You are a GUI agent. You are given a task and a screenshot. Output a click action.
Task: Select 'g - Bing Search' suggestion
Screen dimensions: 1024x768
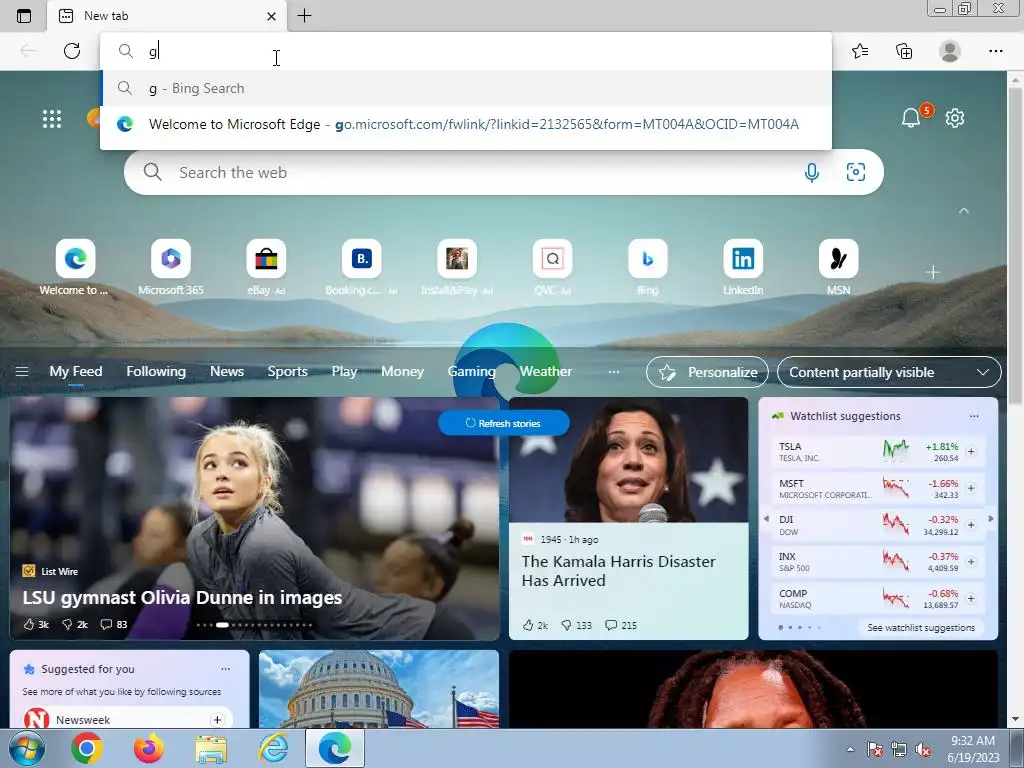[x=466, y=88]
